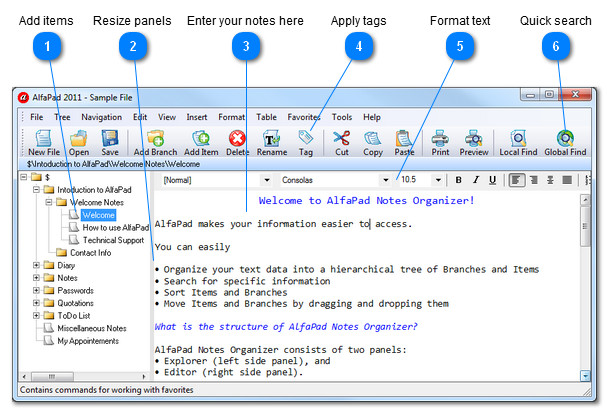The height and width of the screenshot is (416, 610).
Task: Click the italic 'What is the structure' heading
Action: point(286,326)
